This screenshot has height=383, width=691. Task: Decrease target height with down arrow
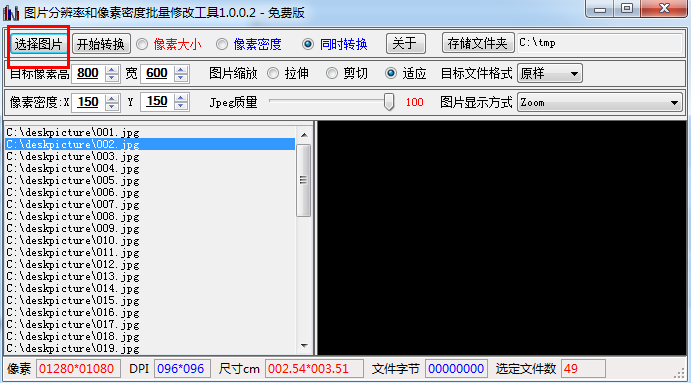point(112,78)
